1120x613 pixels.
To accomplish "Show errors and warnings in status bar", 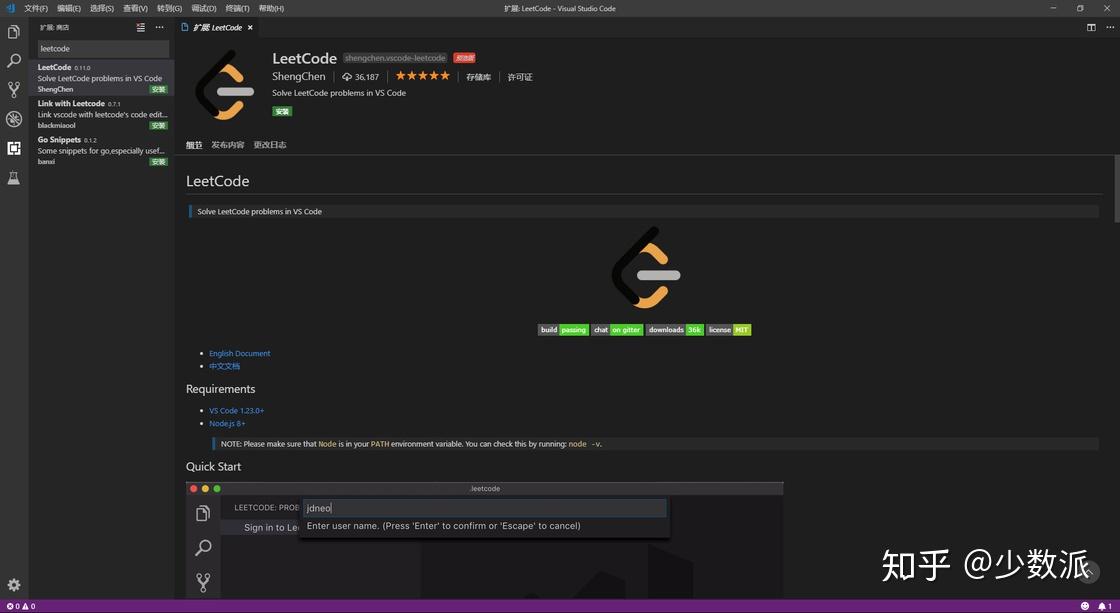I will tap(21, 606).
